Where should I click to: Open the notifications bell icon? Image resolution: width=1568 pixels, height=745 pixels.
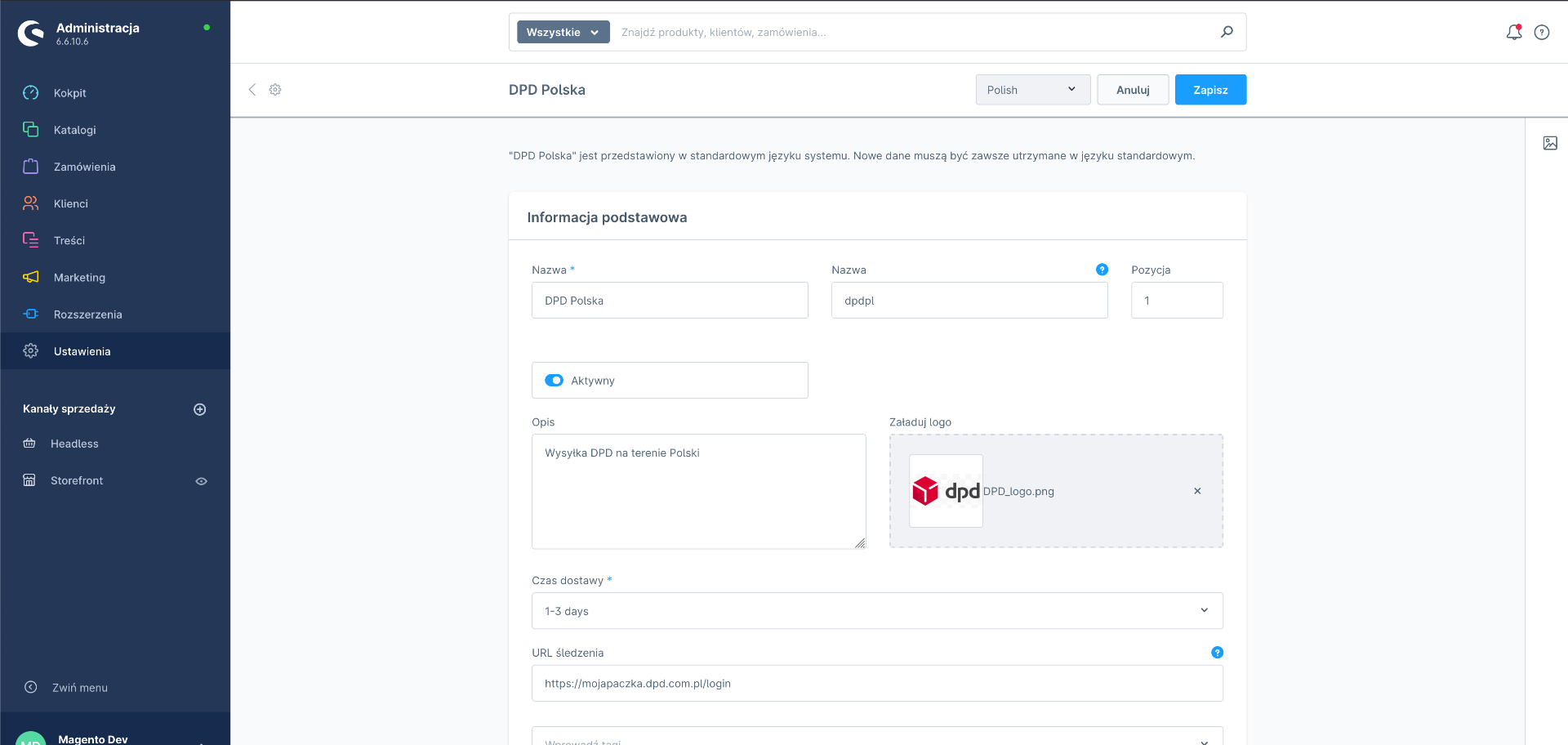pyautogui.click(x=1513, y=33)
